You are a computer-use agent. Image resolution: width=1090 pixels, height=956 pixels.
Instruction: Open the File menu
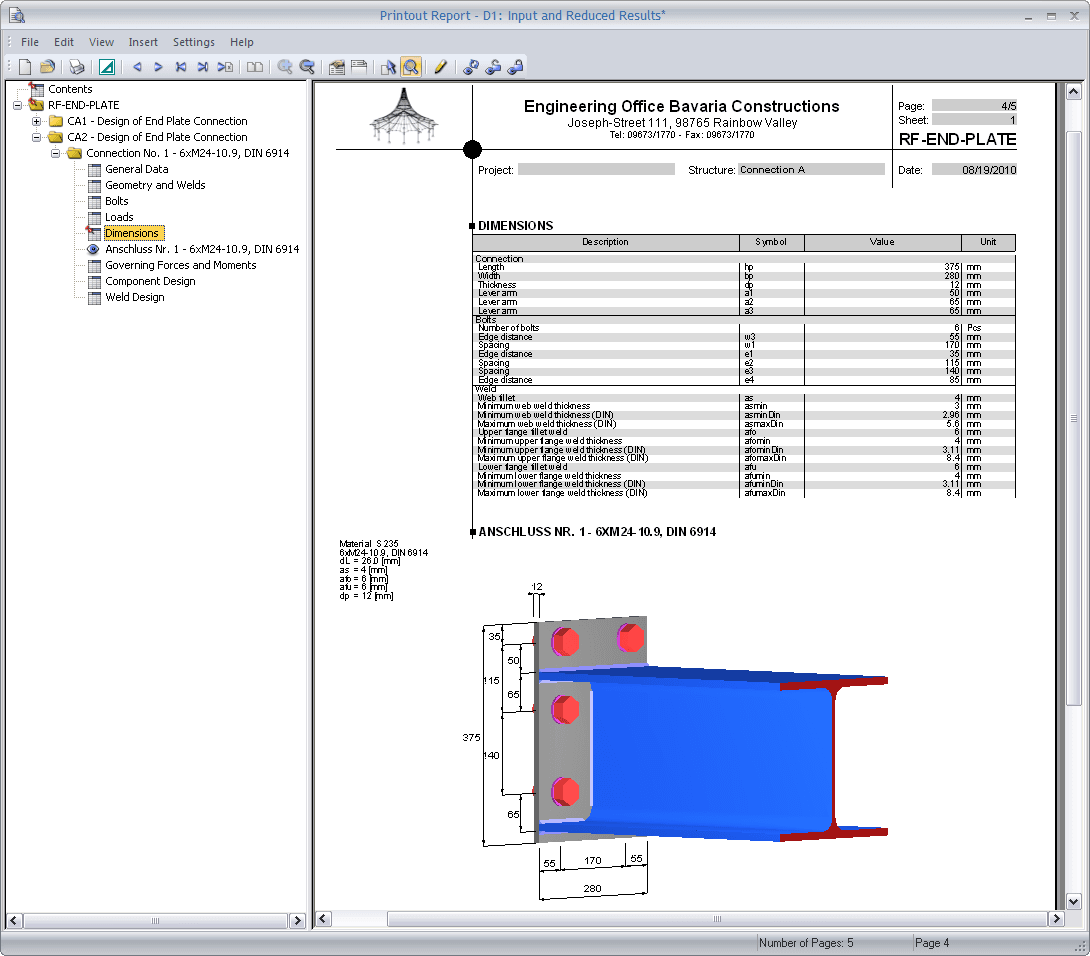(x=30, y=42)
